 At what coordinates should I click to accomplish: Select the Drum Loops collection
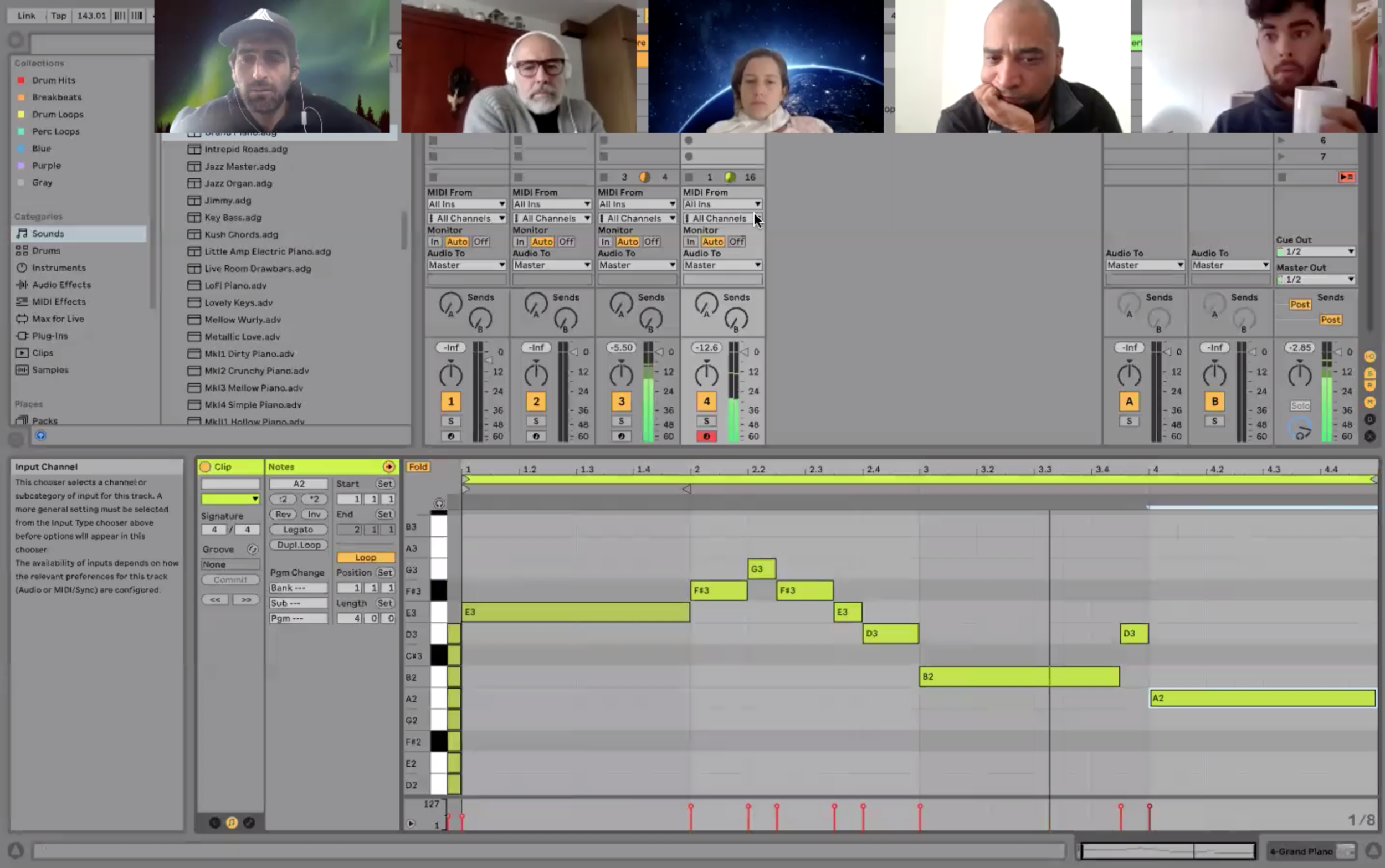pos(58,115)
